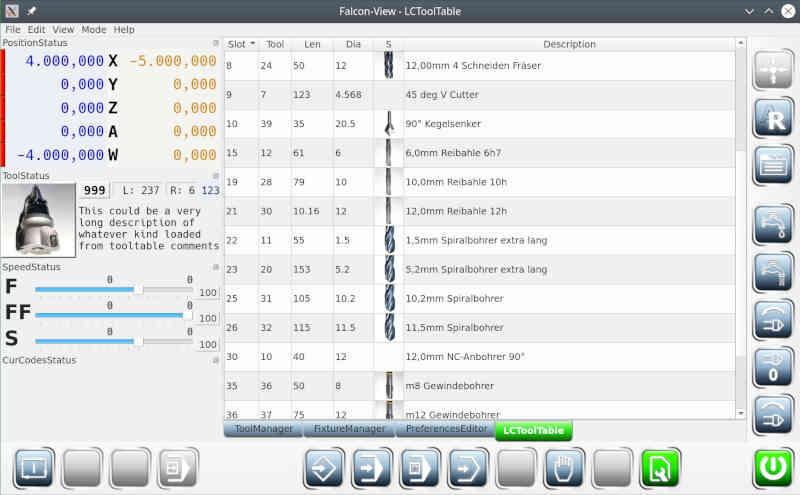Click the Tool column header
Viewport: 800px width, 495px height.
coord(275,44)
